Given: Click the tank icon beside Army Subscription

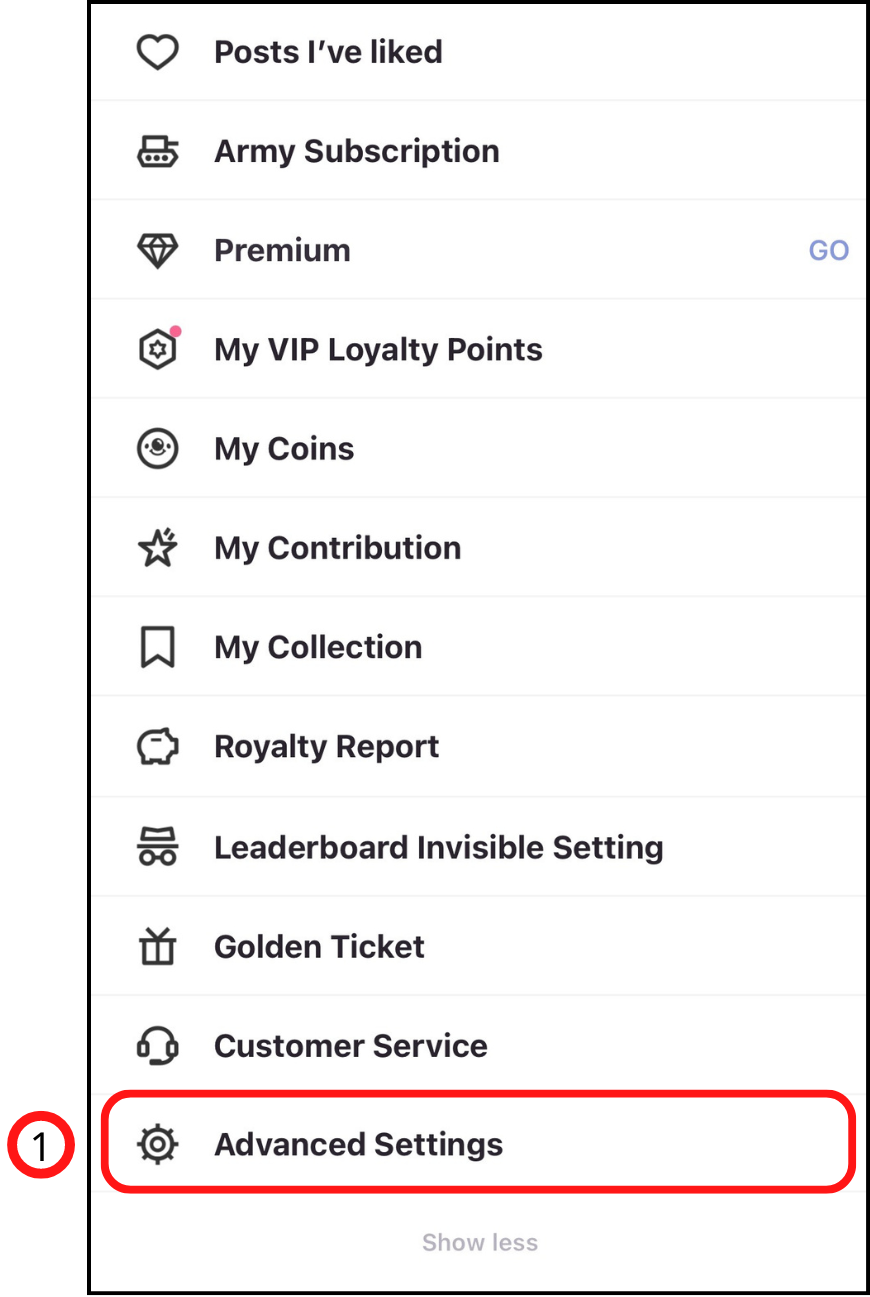Looking at the screenshot, I should click(157, 152).
